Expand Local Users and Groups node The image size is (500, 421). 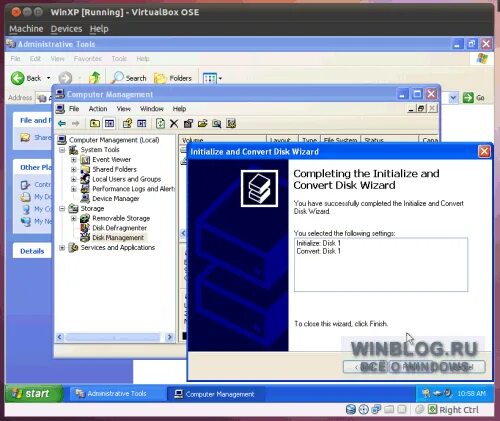[x=74, y=179]
